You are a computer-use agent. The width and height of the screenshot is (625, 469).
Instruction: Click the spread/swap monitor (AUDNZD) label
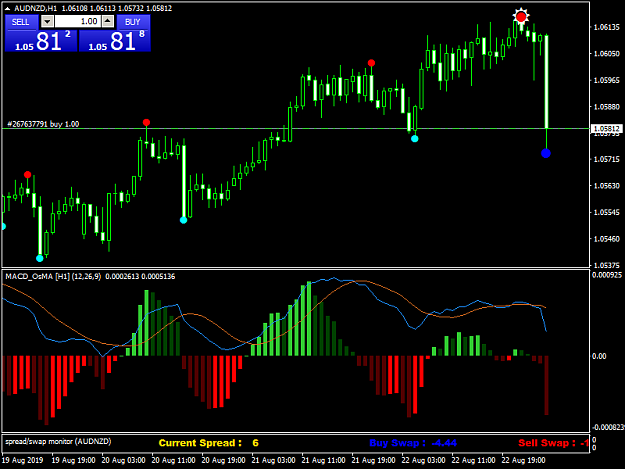(58, 442)
